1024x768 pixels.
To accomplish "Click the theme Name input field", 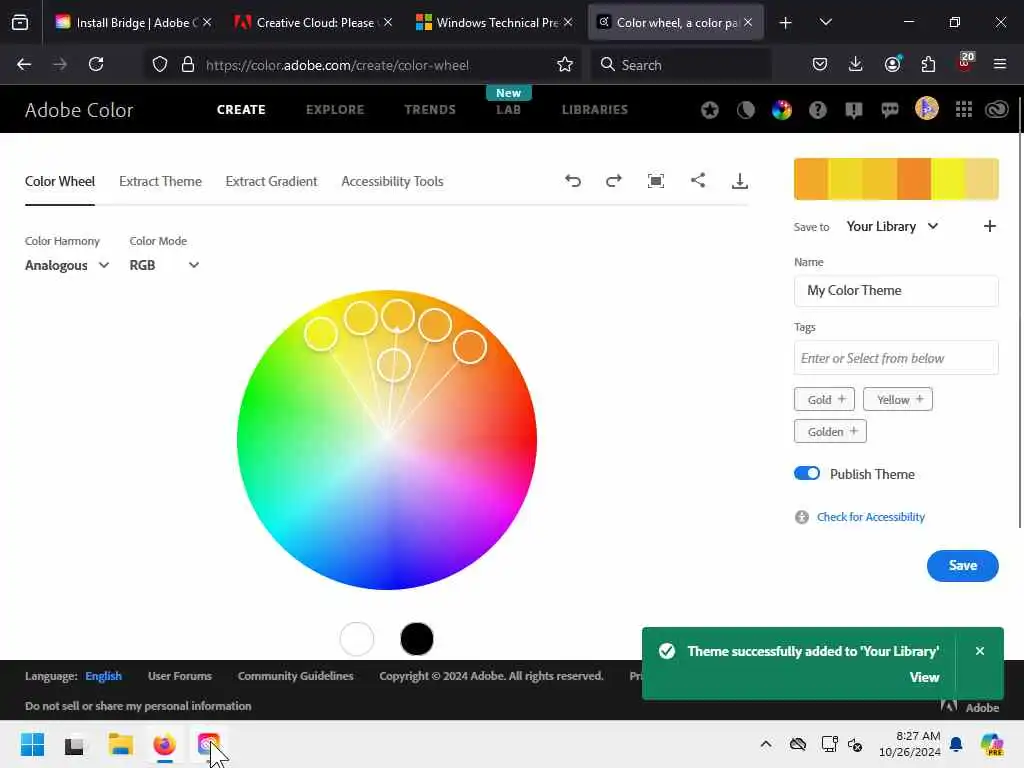I will (896, 291).
